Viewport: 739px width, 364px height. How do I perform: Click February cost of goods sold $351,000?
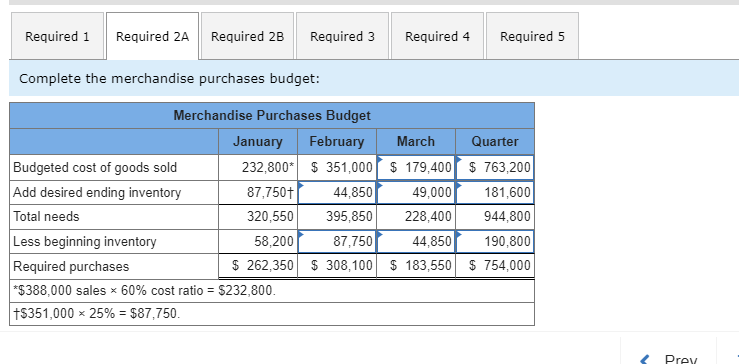point(337,167)
